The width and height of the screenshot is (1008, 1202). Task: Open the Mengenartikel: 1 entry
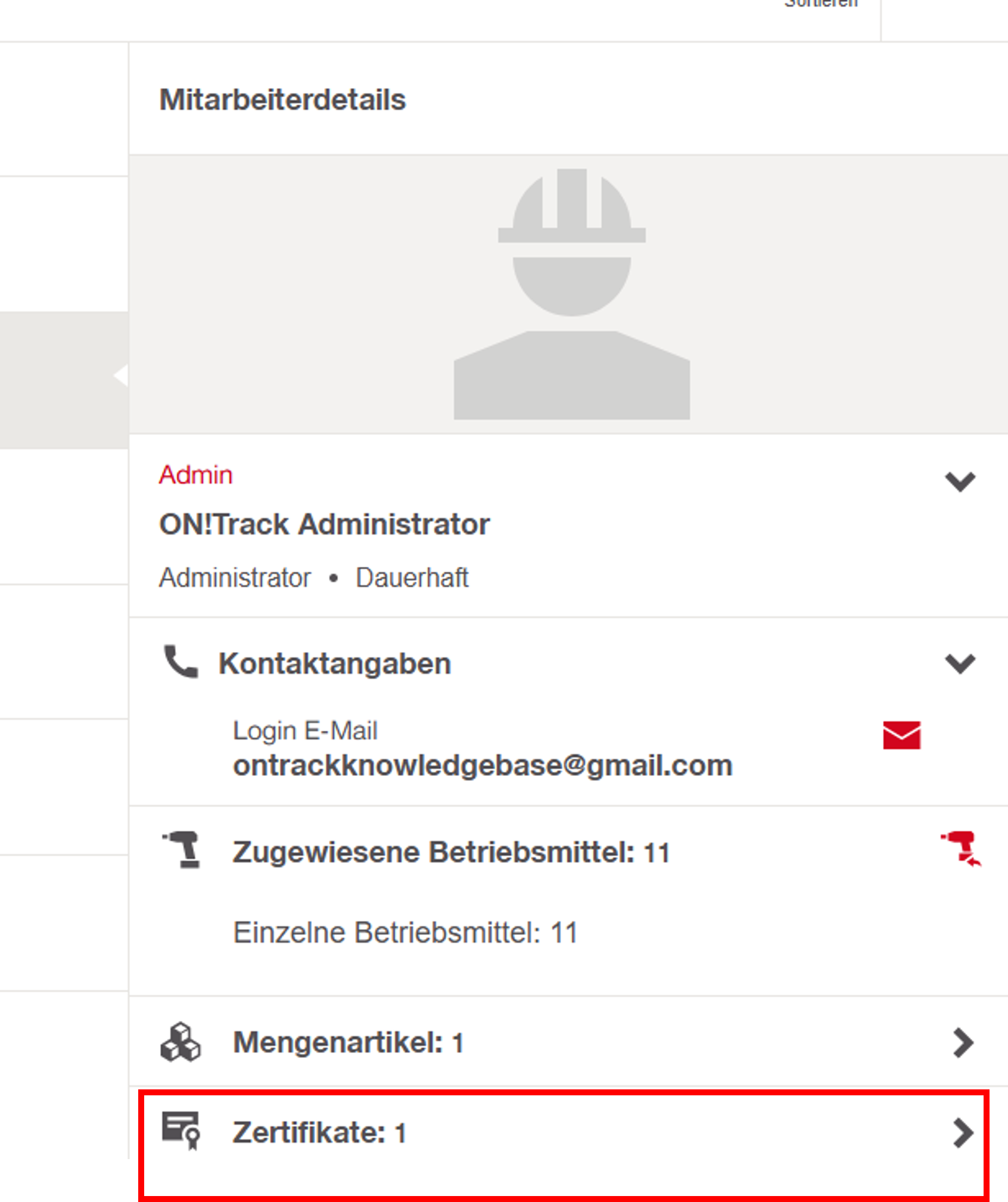click(348, 1043)
